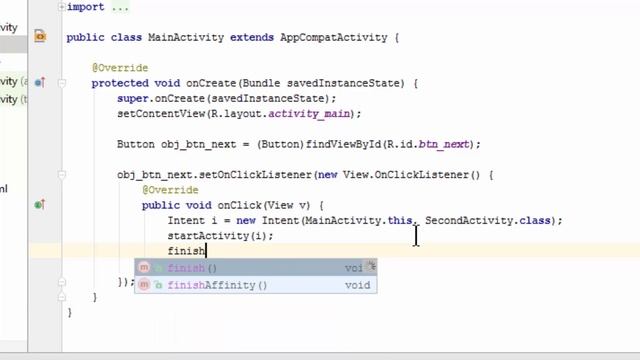The height and width of the screenshot is (360, 640).
Task: Click "super" keyword in super.onCreate line
Action: (x=133, y=99)
